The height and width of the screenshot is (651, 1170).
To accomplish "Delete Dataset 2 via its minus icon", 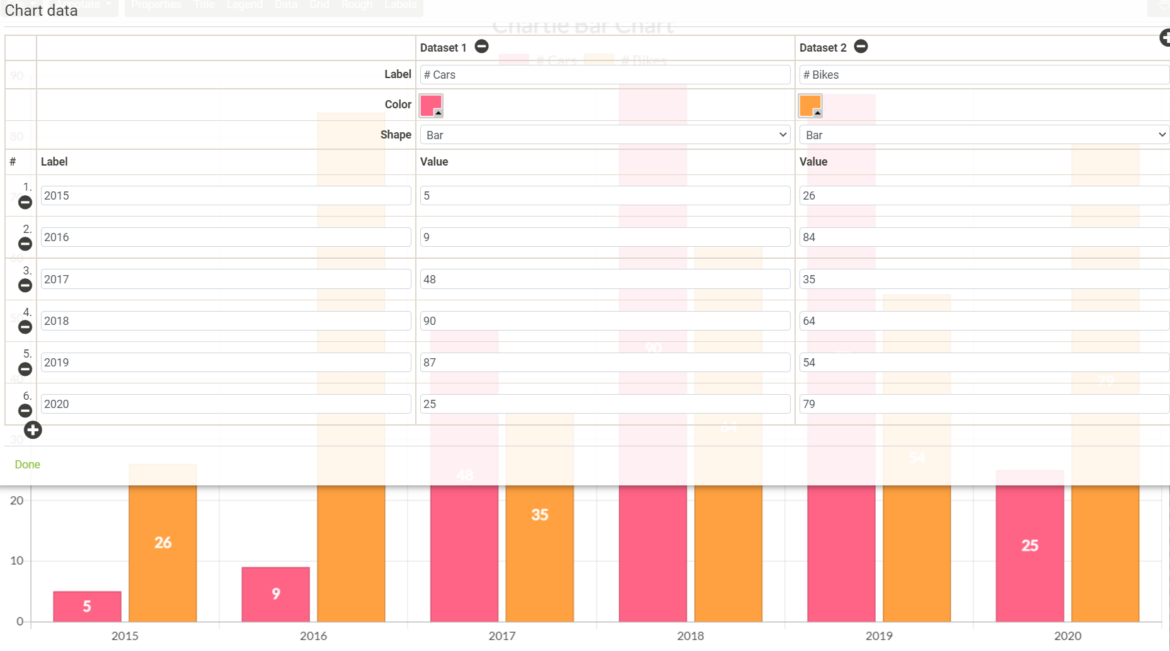I will 860,46.
